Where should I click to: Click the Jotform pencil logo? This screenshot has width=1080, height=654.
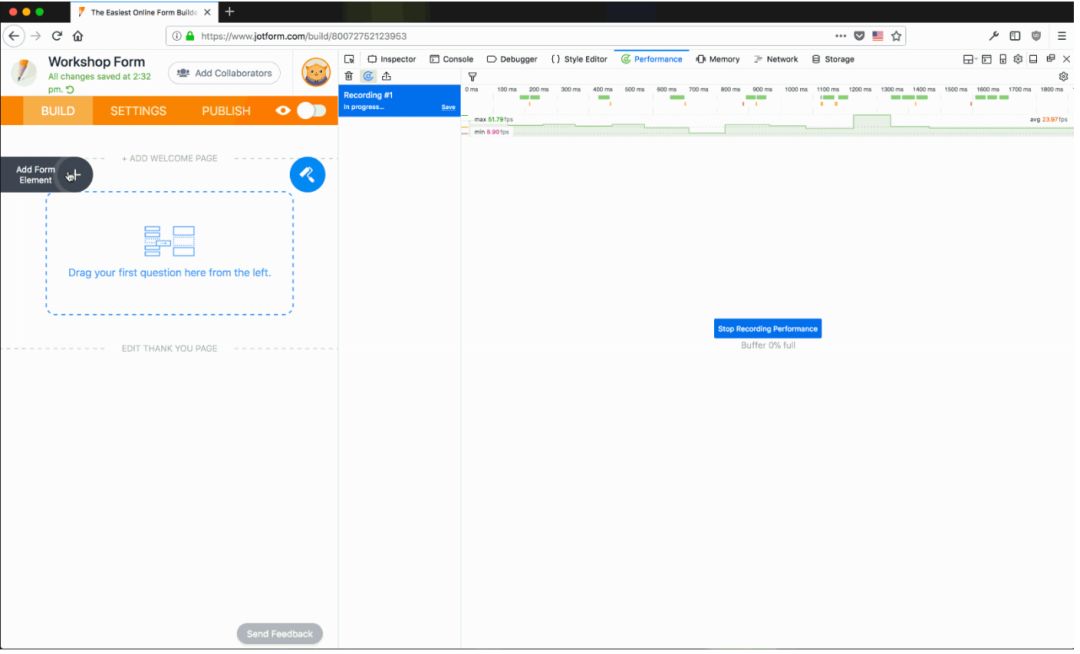(23, 71)
